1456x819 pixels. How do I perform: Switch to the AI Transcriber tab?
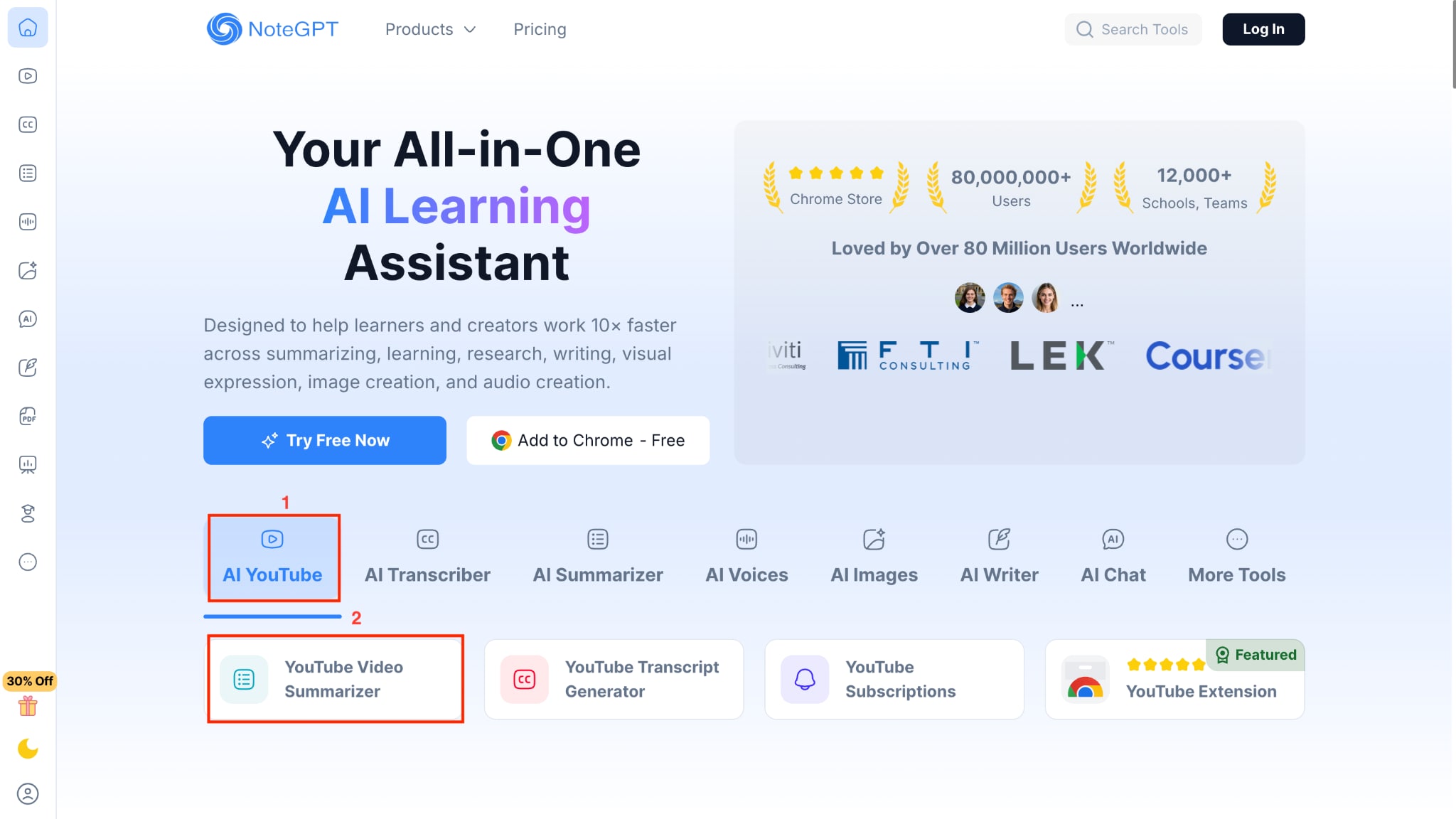427,557
